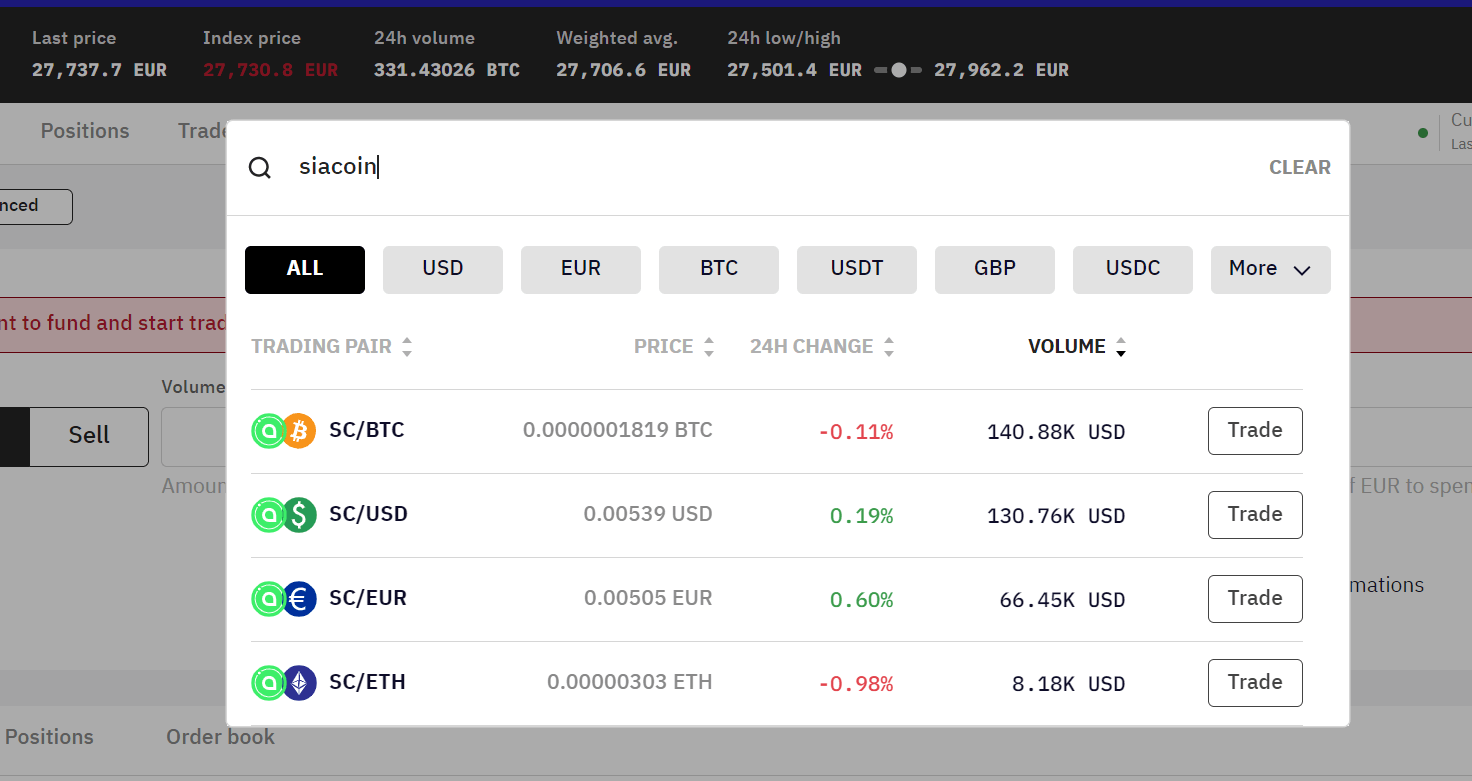Viewport: 1472px width, 781px height.
Task: Click the 0.19% change value
Action: (862, 517)
